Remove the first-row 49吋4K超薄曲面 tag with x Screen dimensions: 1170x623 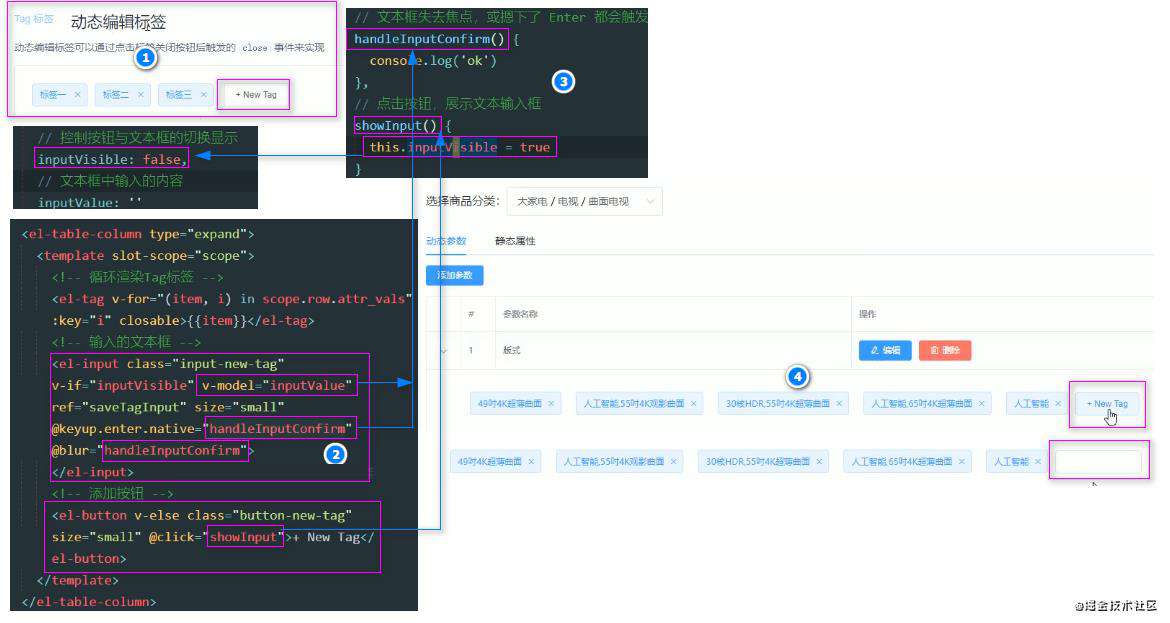tap(551, 404)
